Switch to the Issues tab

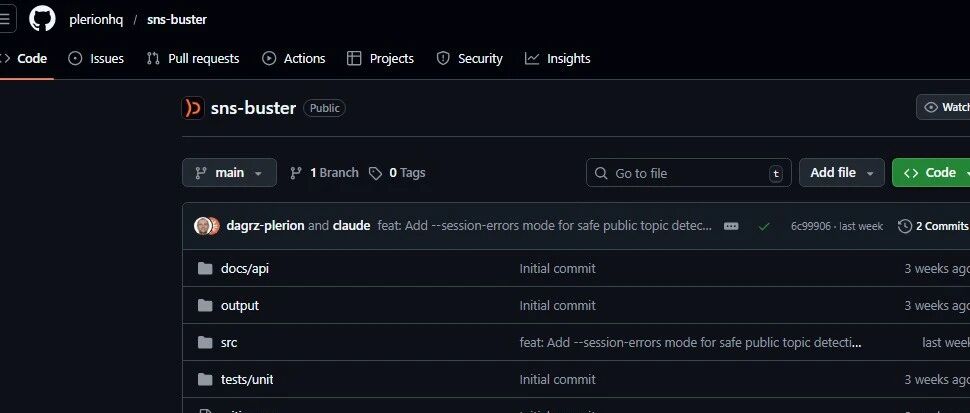(x=96, y=59)
